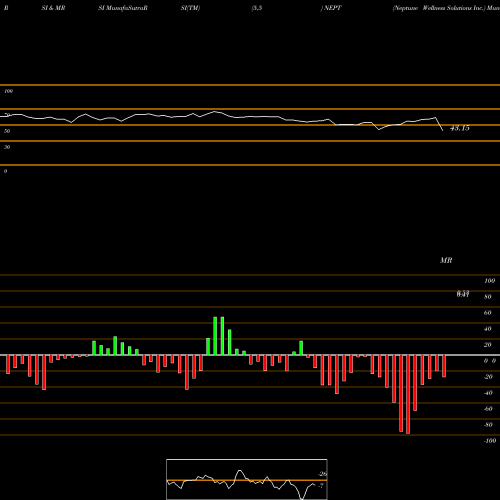Open the mini line chart thumbnail at bottom
Screen dimensions: 500x500
pyautogui.click(x=247, y=479)
